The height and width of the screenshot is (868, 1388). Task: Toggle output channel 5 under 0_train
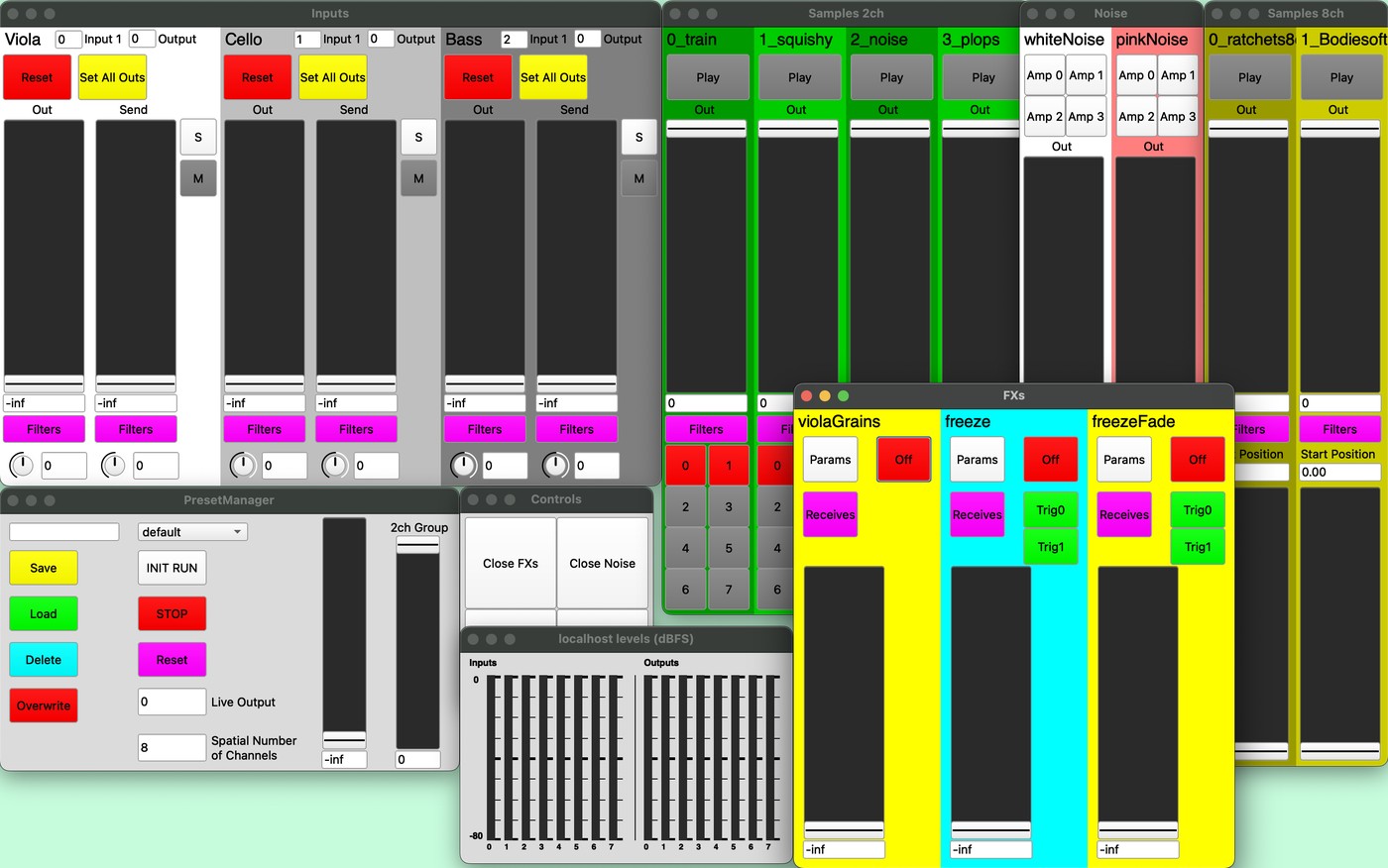pyautogui.click(x=729, y=548)
